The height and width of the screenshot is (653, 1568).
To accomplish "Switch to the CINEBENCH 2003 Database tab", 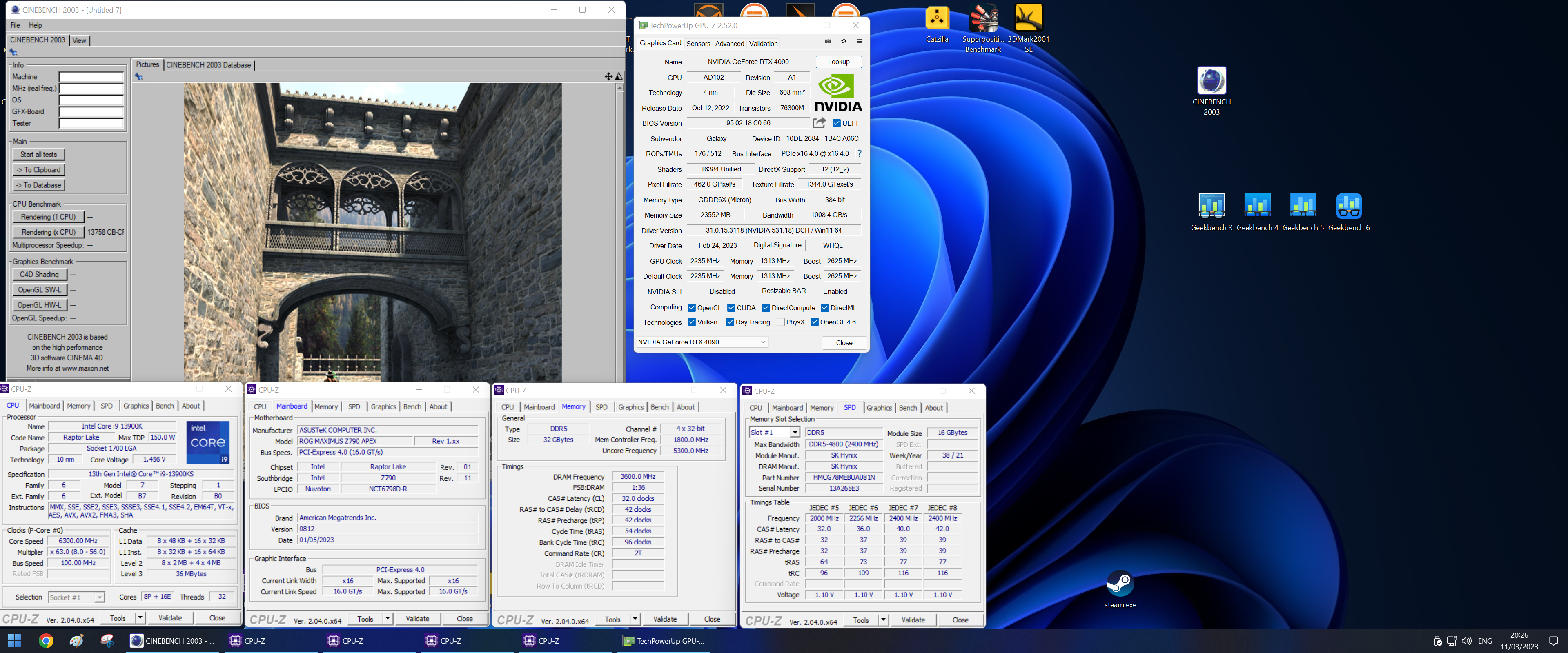I will coord(208,64).
